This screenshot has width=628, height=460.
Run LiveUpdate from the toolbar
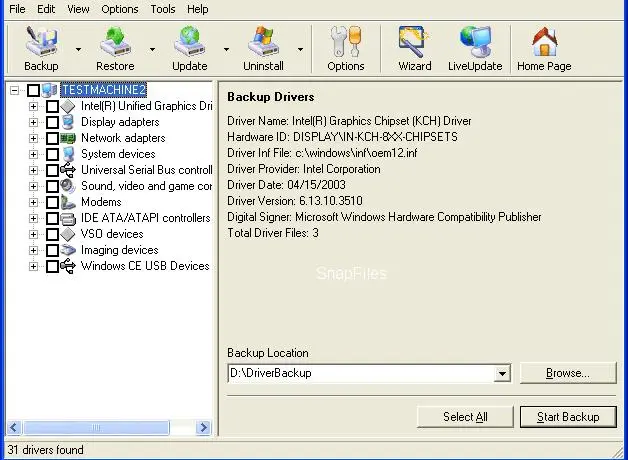click(x=475, y=41)
